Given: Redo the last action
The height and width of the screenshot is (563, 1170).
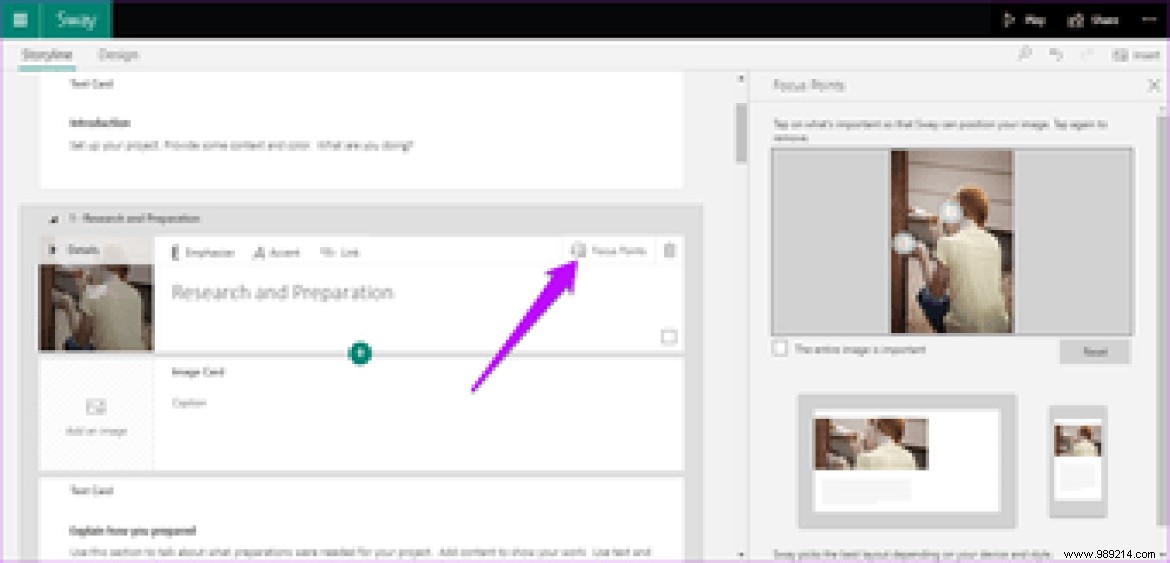Looking at the screenshot, I should (1086, 54).
